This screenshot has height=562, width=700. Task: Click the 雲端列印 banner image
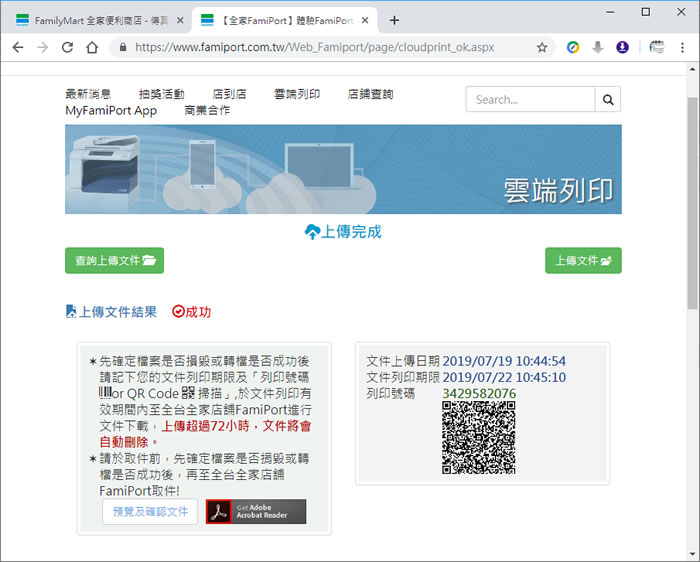coord(343,169)
